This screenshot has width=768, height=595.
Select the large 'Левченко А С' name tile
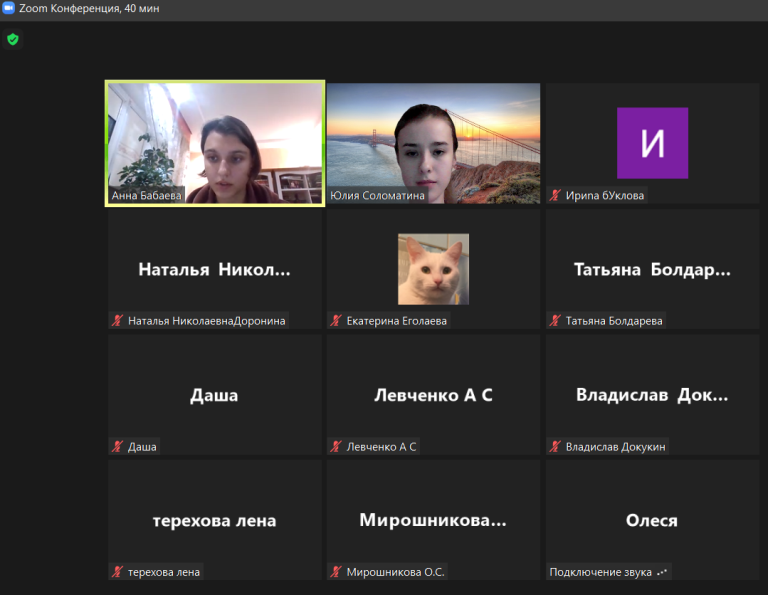[x=433, y=395]
